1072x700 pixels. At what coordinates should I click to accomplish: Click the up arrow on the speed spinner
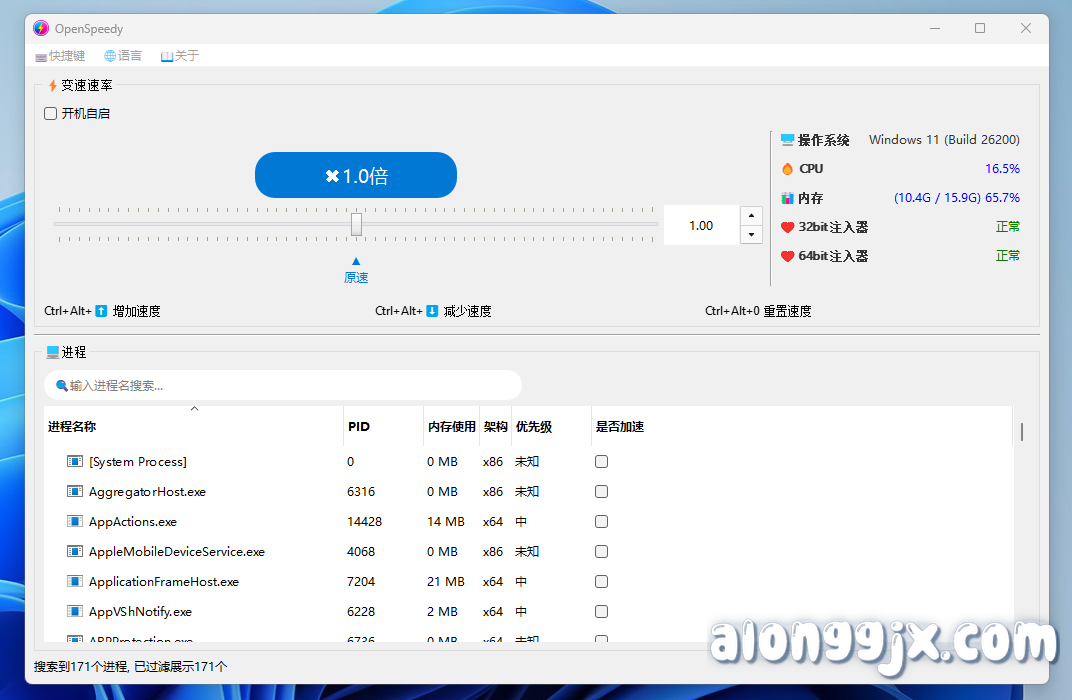click(751, 214)
